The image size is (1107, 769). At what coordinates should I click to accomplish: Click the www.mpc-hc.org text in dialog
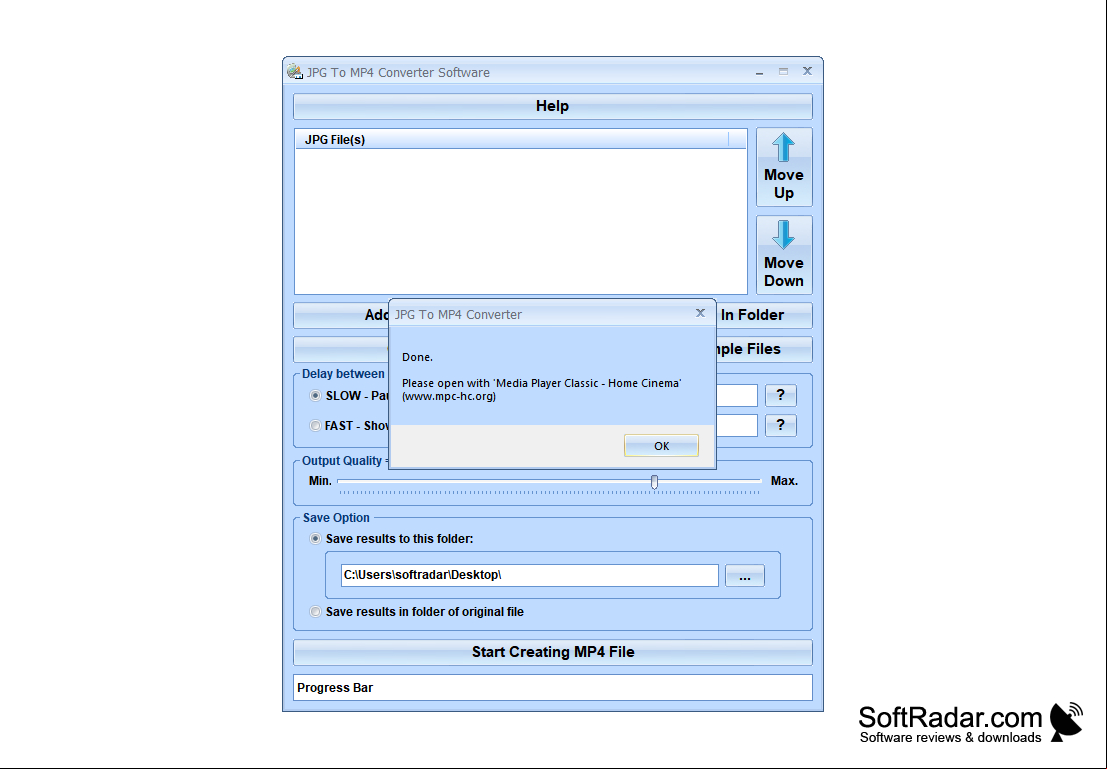pos(449,396)
